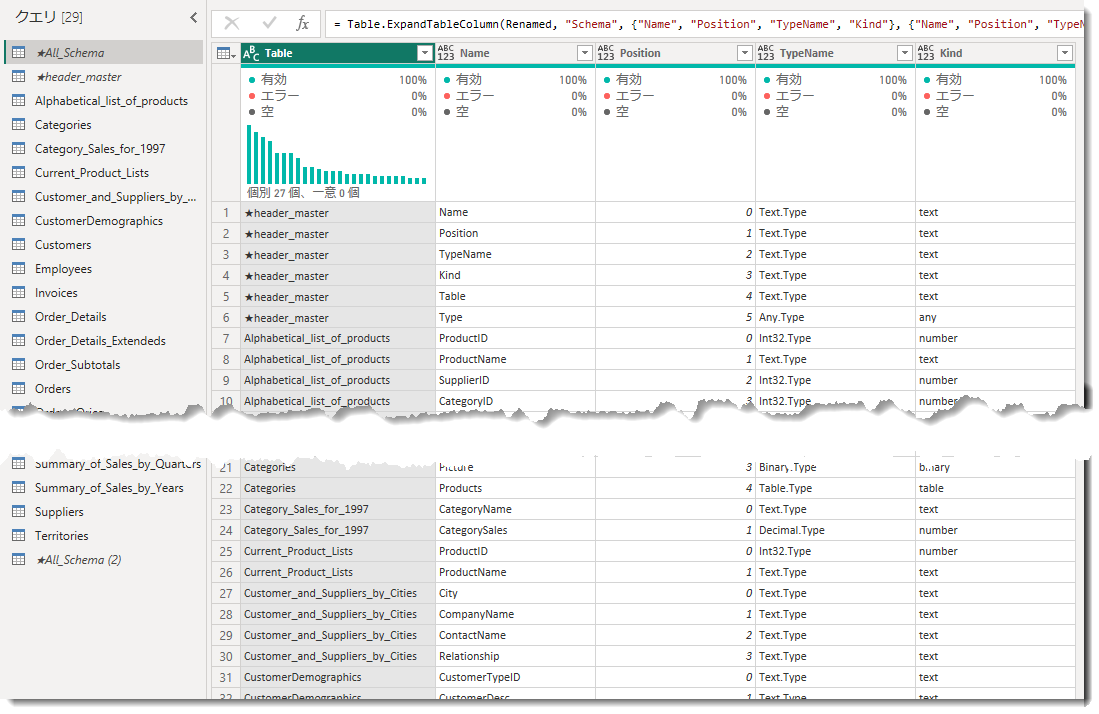Select the ★header_master query
This screenshot has height=714, width=1099.
(x=104, y=77)
